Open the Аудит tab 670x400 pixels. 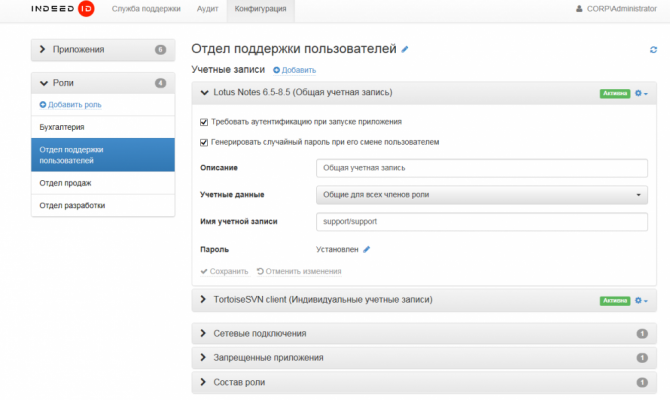[x=207, y=9]
